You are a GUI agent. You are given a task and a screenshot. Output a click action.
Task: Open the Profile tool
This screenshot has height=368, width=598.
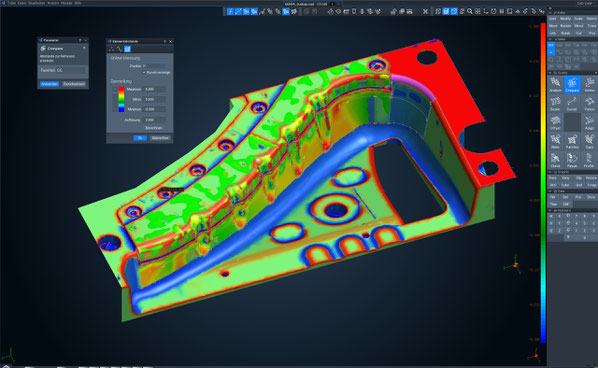click(589, 160)
